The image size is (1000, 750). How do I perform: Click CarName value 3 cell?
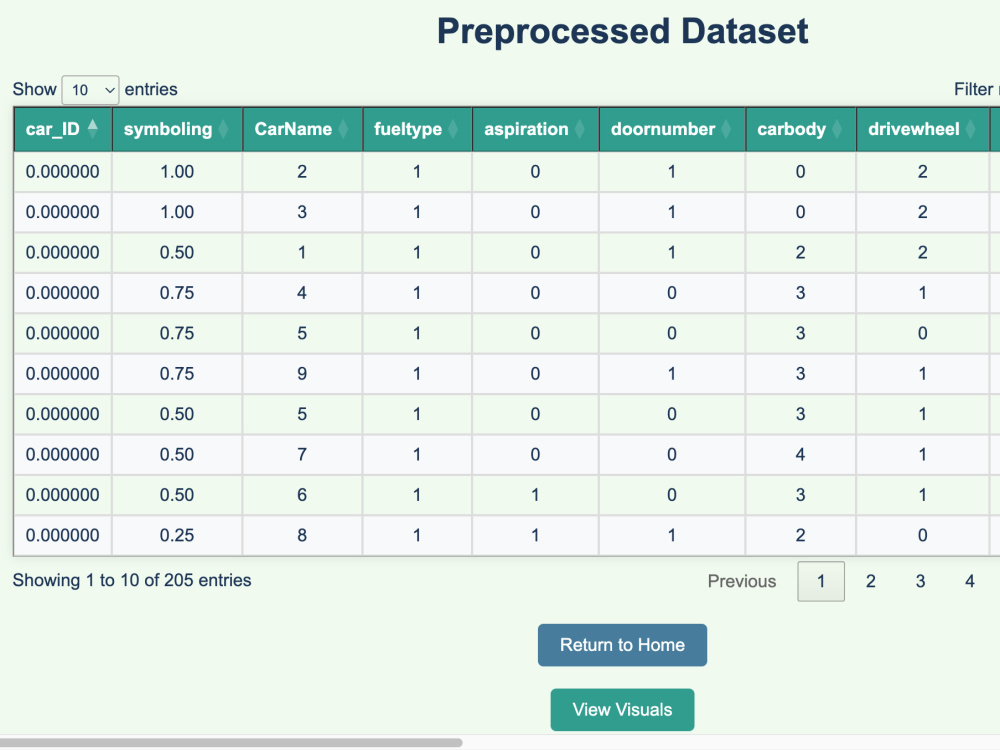pyautogui.click(x=302, y=212)
